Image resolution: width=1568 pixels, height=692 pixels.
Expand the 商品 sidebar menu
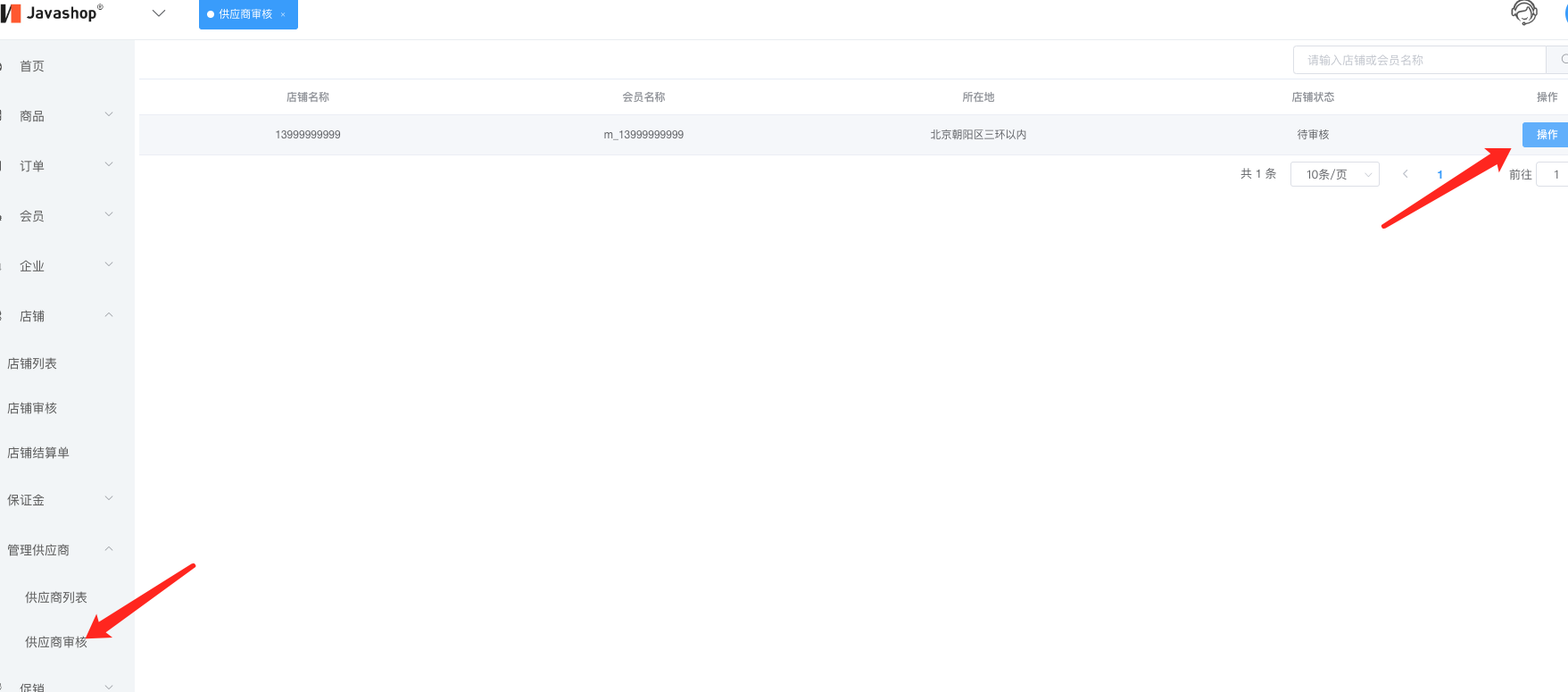coord(67,116)
